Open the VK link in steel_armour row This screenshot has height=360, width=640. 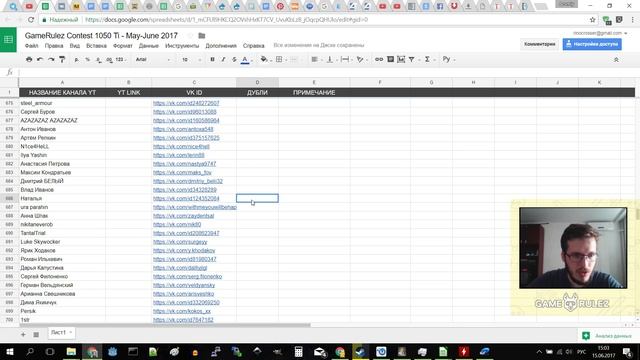pyautogui.click(x=186, y=103)
